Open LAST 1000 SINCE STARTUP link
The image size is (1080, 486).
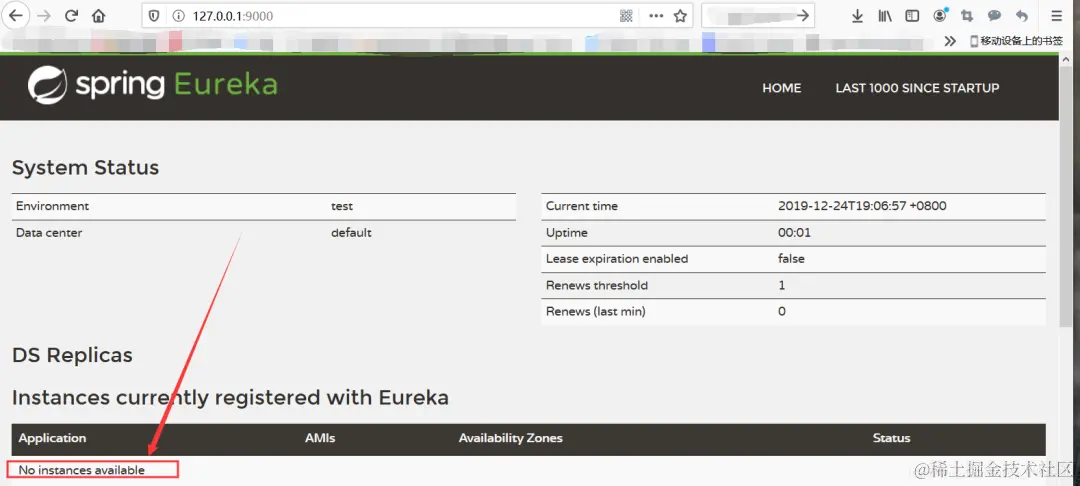[917, 88]
